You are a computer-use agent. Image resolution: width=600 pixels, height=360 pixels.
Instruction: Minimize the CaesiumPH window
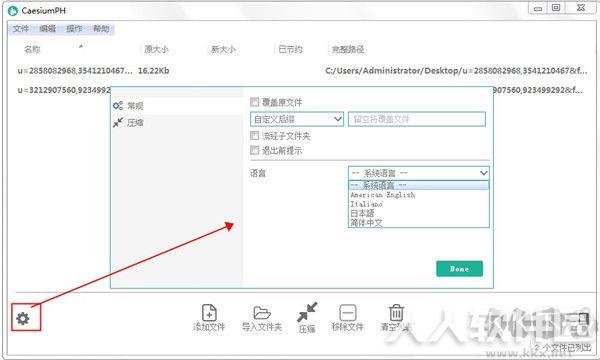click(538, 8)
